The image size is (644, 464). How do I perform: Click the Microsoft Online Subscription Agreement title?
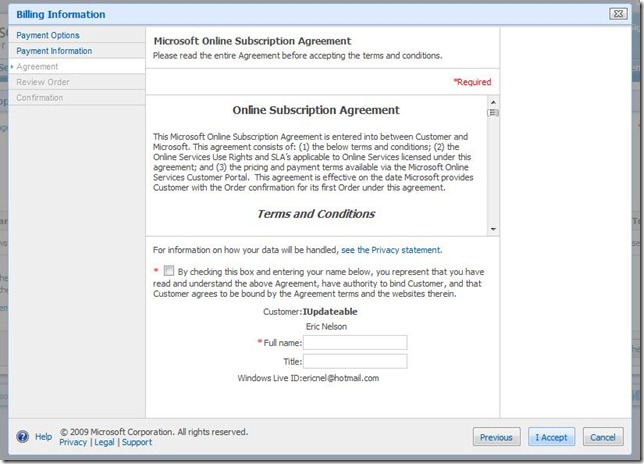click(x=252, y=41)
